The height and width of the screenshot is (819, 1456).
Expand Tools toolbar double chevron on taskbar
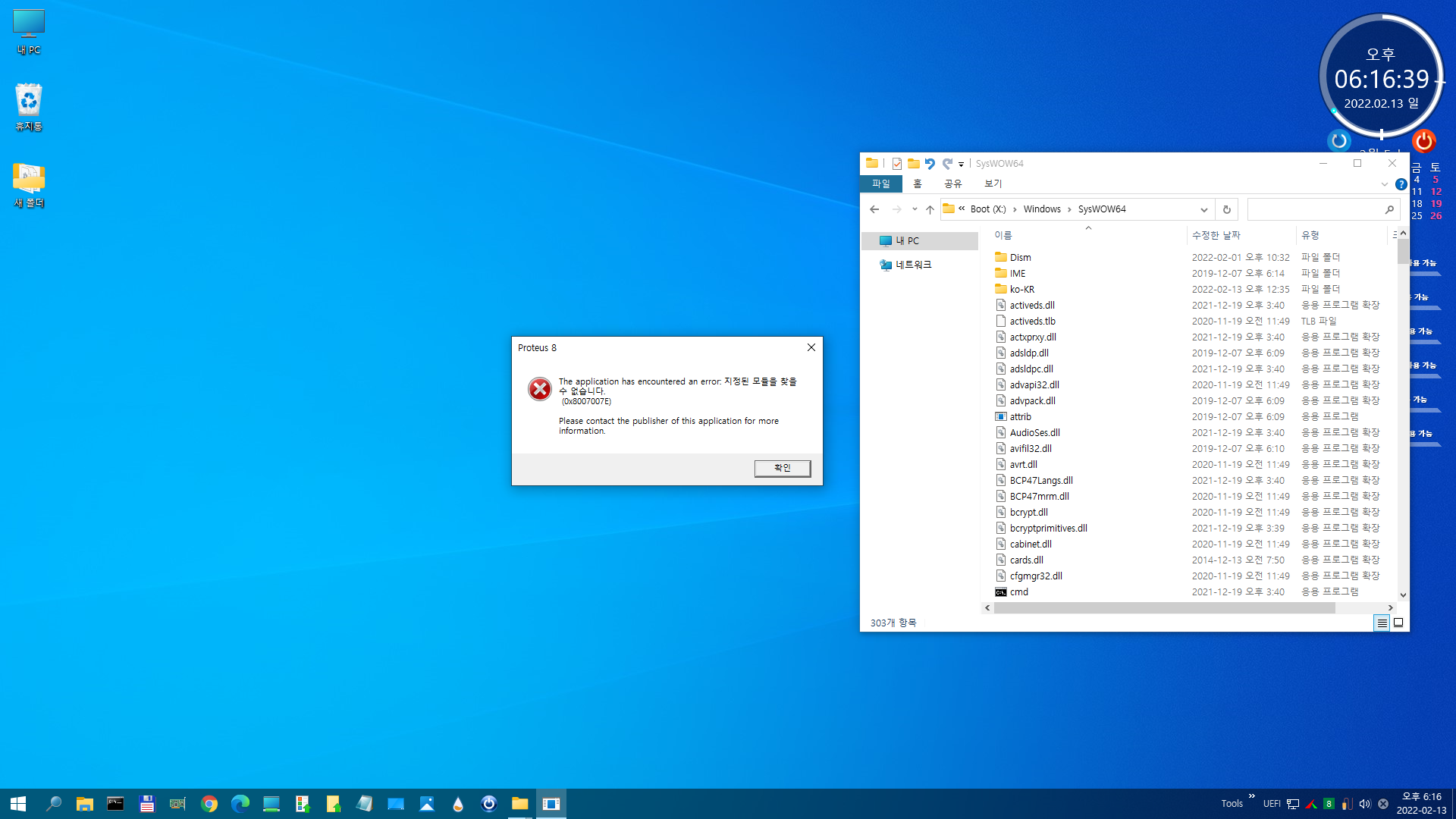coord(1251,796)
